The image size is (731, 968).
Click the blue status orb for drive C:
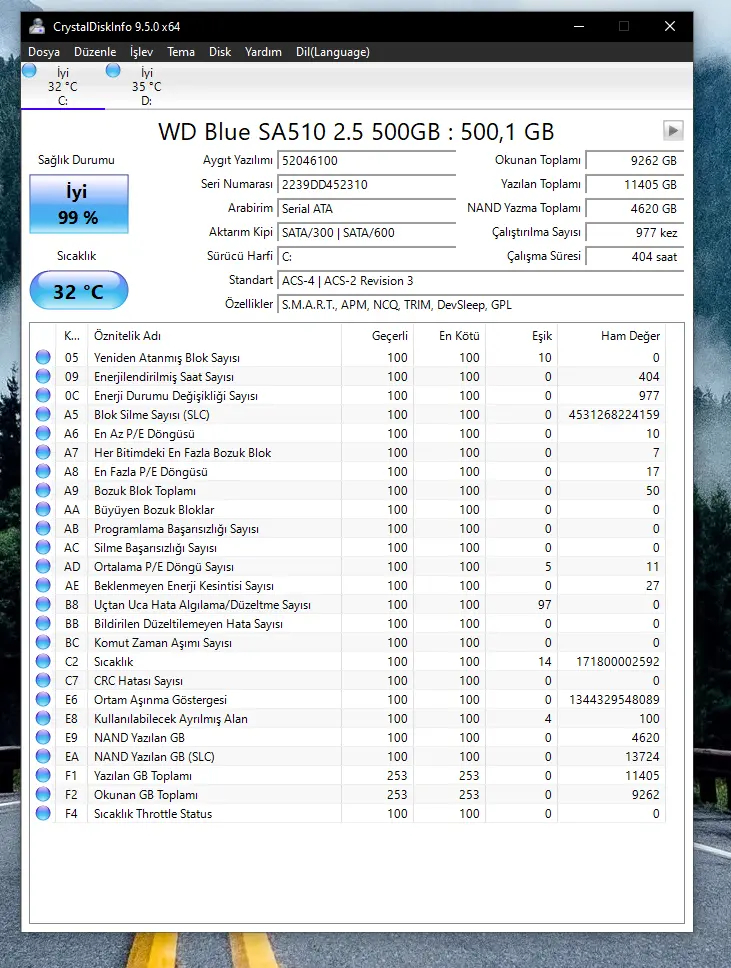pos(29,71)
